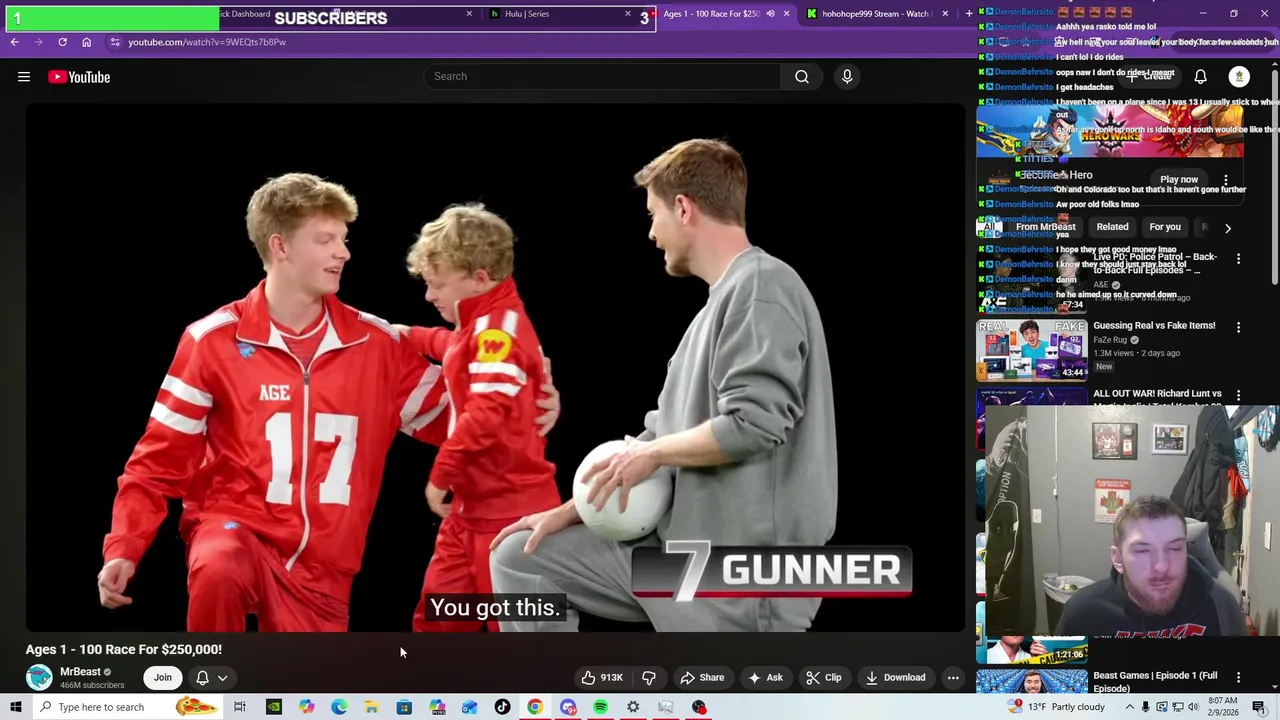Screen dimensions: 1280x720
Task: View site information icon in address bar
Action: (x=115, y=42)
